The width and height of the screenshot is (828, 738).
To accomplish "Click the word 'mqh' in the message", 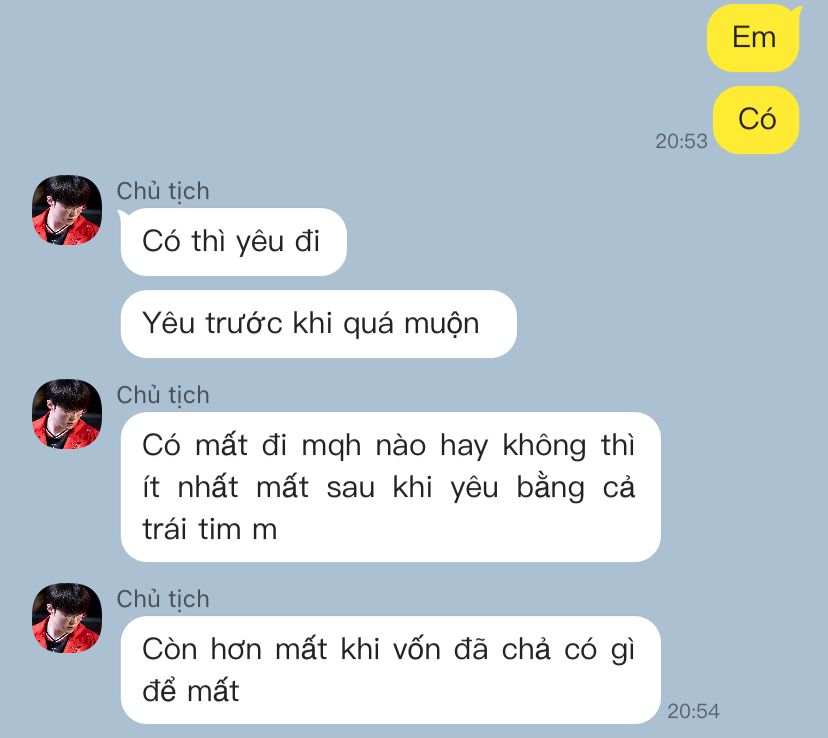I will click(x=331, y=447).
